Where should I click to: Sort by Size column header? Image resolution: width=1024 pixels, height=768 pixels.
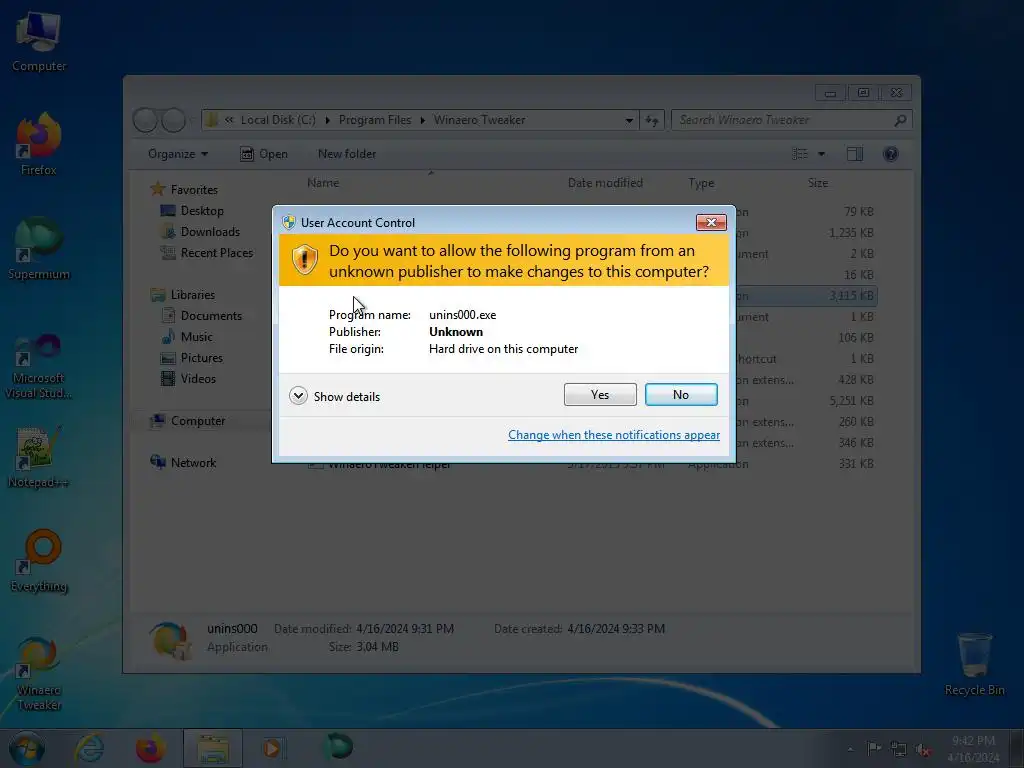pyautogui.click(x=818, y=183)
